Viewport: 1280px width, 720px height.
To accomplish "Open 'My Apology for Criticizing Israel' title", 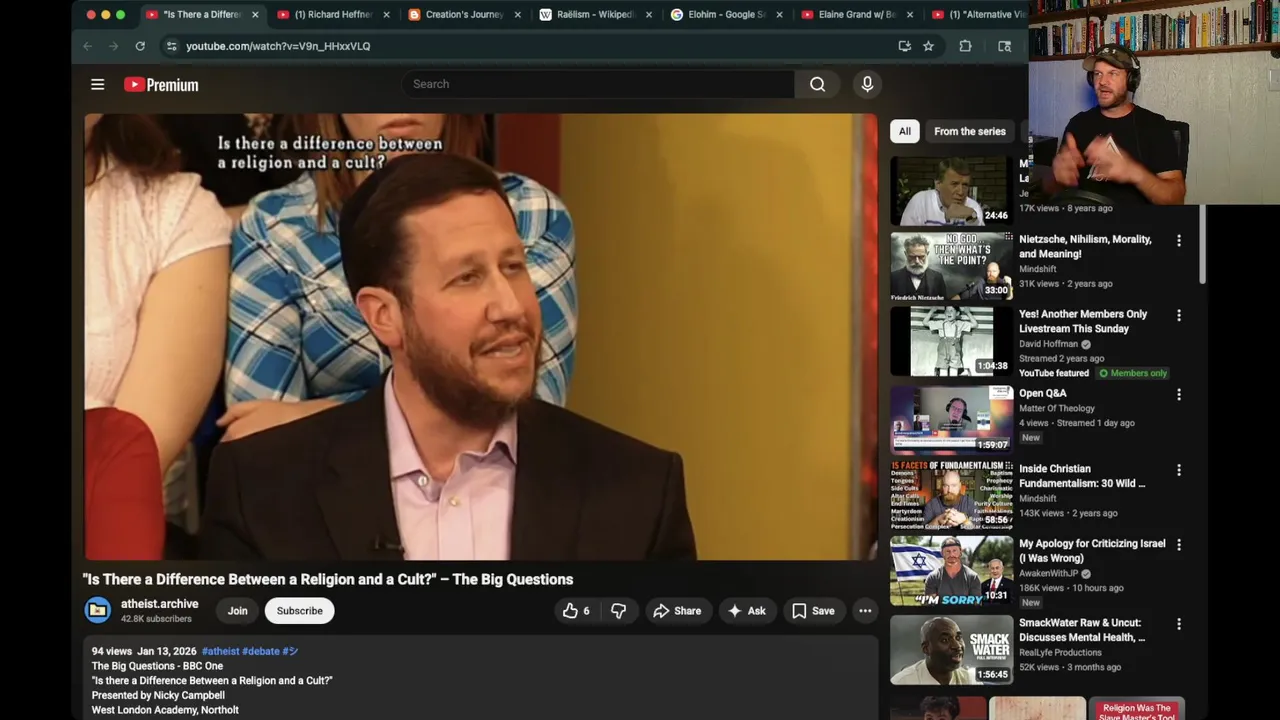I will coord(1092,551).
